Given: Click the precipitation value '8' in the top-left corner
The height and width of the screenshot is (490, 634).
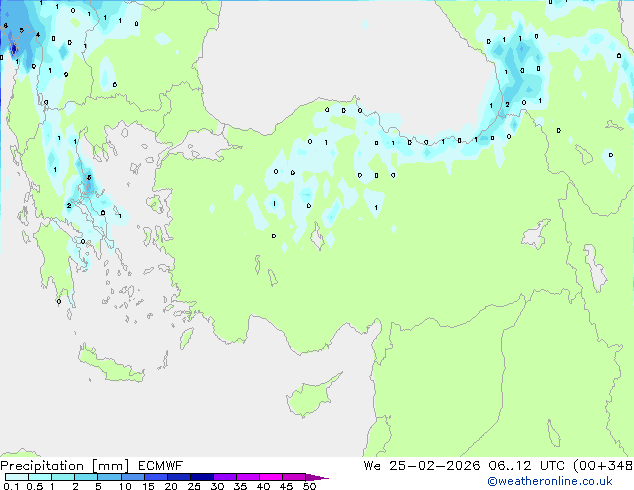Looking at the screenshot, I should coord(5,26).
